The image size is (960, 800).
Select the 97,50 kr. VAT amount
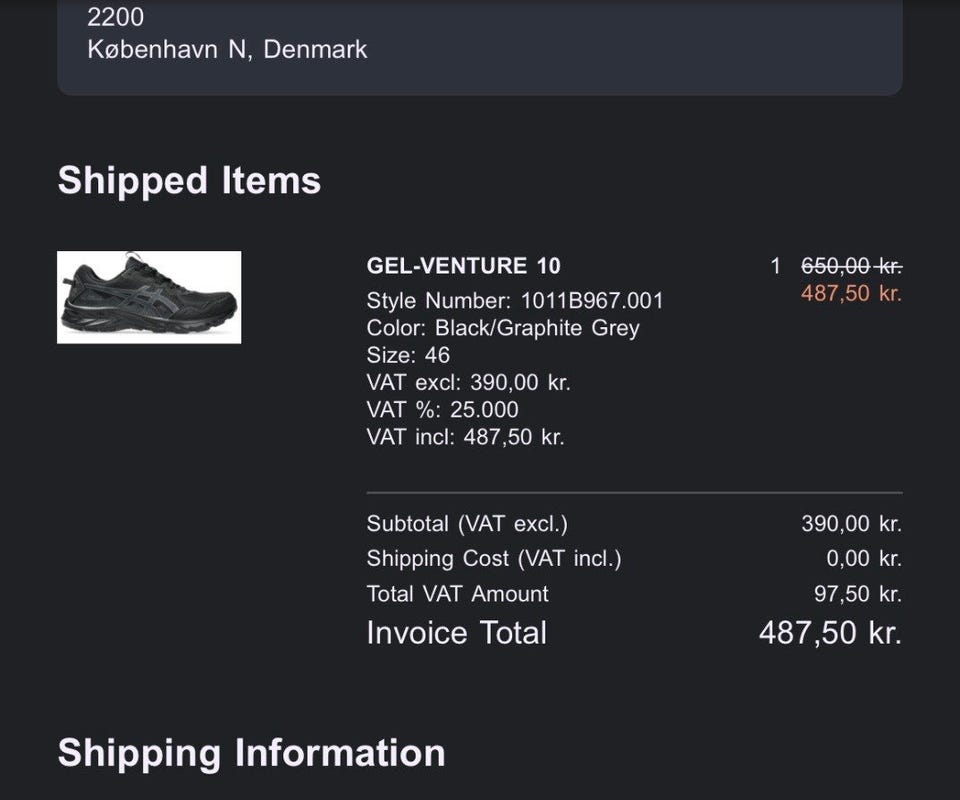(x=857, y=594)
